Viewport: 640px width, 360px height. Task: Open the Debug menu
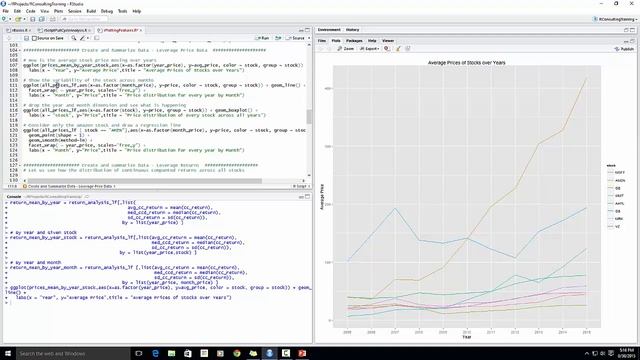tap(107, 11)
